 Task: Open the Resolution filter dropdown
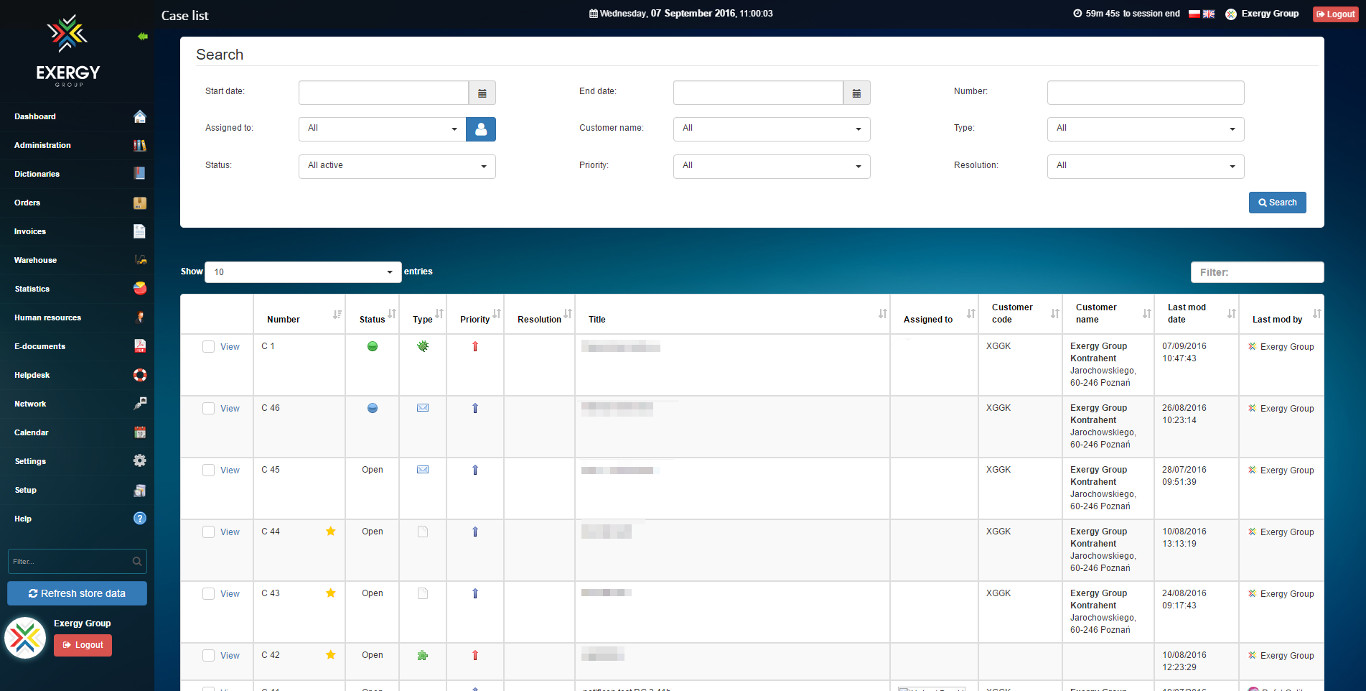pyautogui.click(x=1146, y=166)
